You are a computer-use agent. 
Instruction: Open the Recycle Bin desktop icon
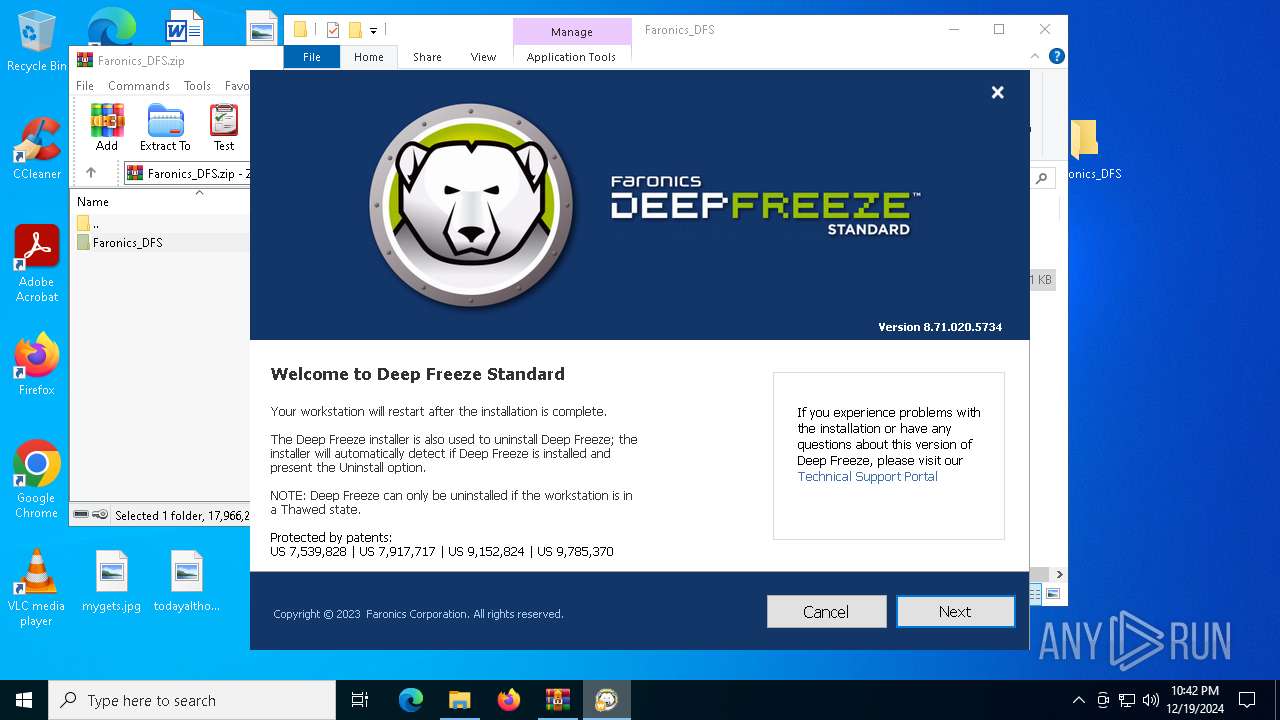point(37,42)
